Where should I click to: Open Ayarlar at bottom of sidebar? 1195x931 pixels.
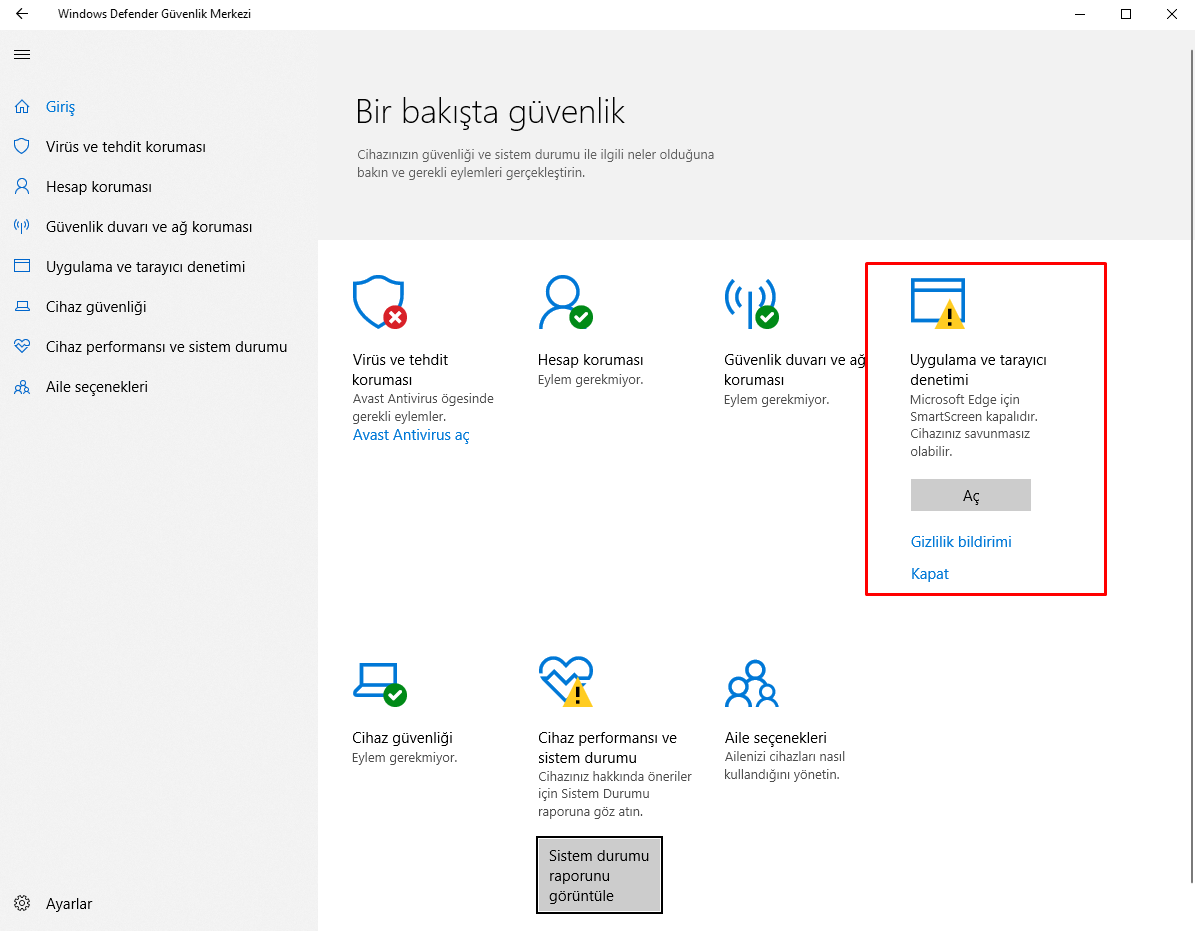click(x=69, y=904)
